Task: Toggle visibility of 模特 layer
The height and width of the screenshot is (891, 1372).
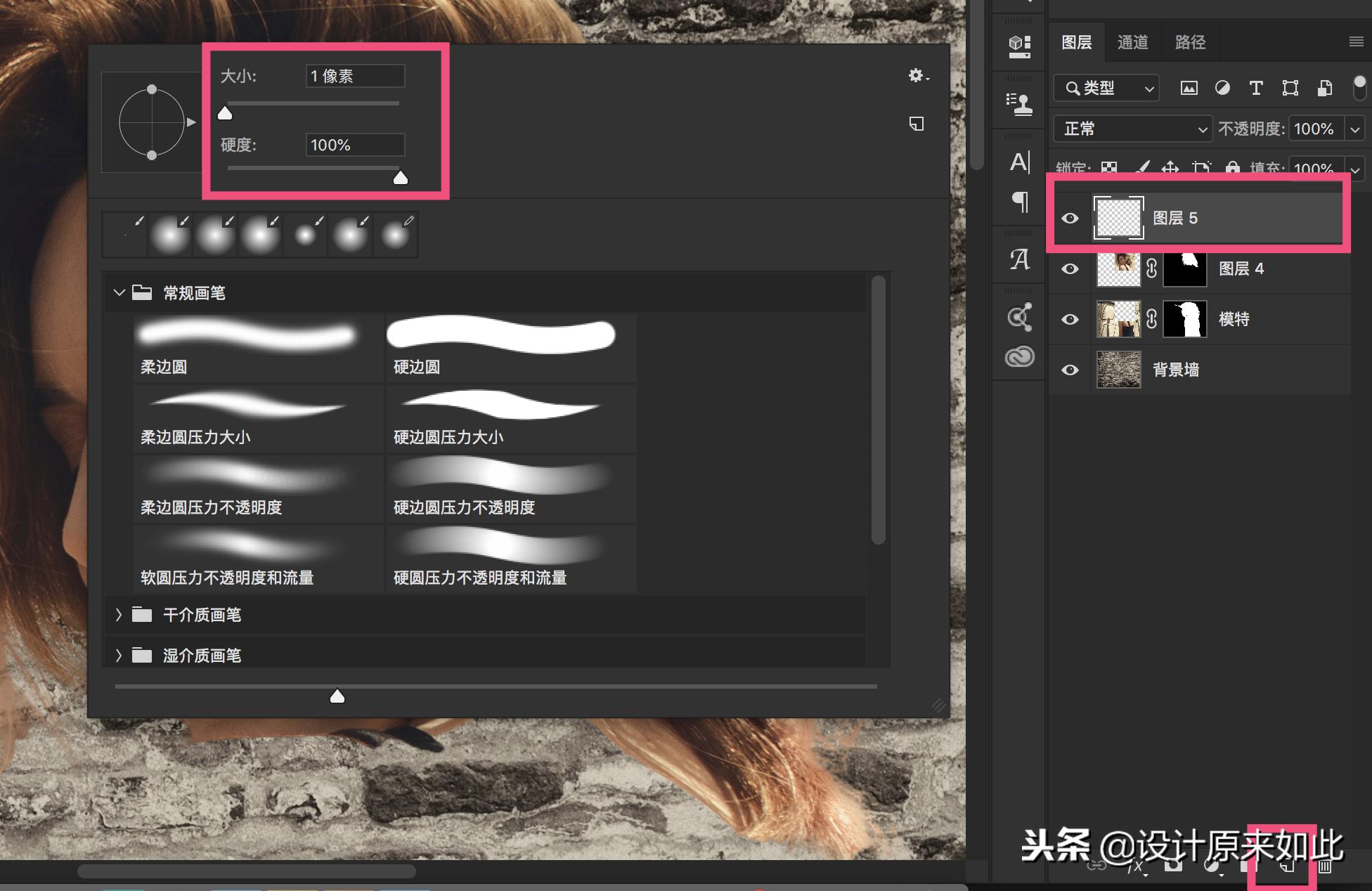Action: (1070, 320)
